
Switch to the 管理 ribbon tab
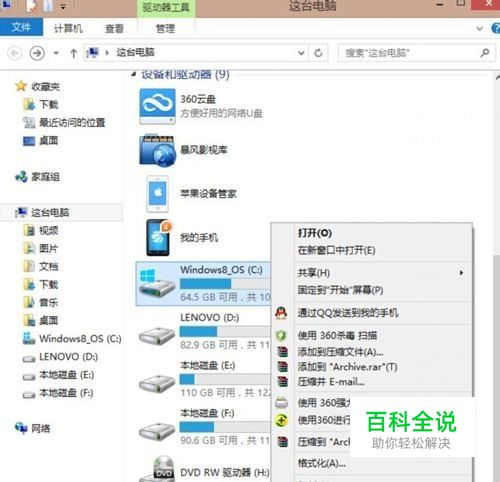coord(165,29)
